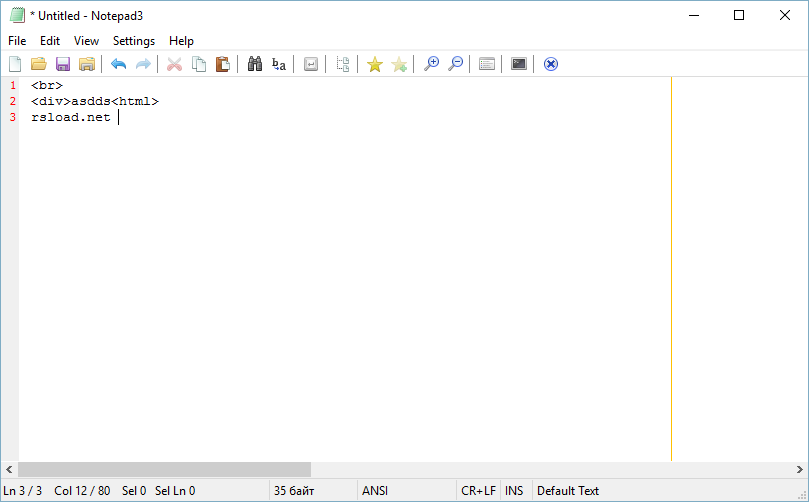Click the Copy icon in the toolbar
The image size is (809, 502).
(x=199, y=64)
